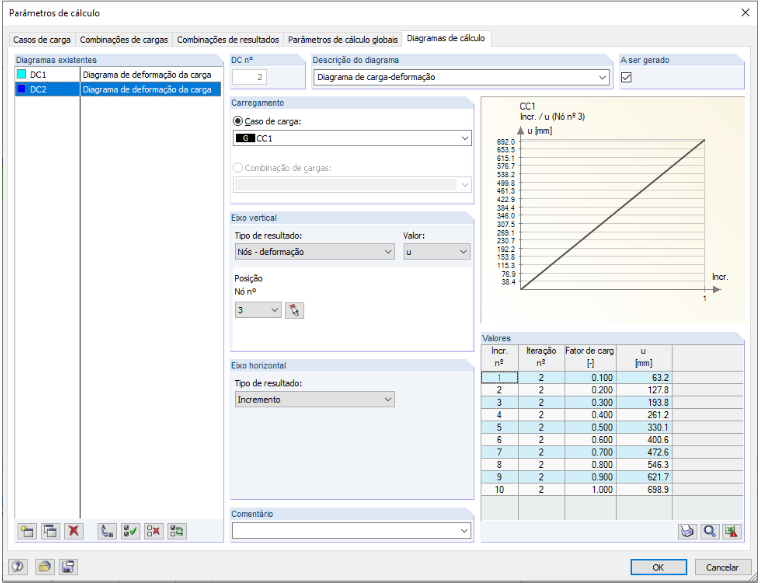
Task: Click the value cell 472.6
Action: pyautogui.click(x=644, y=452)
